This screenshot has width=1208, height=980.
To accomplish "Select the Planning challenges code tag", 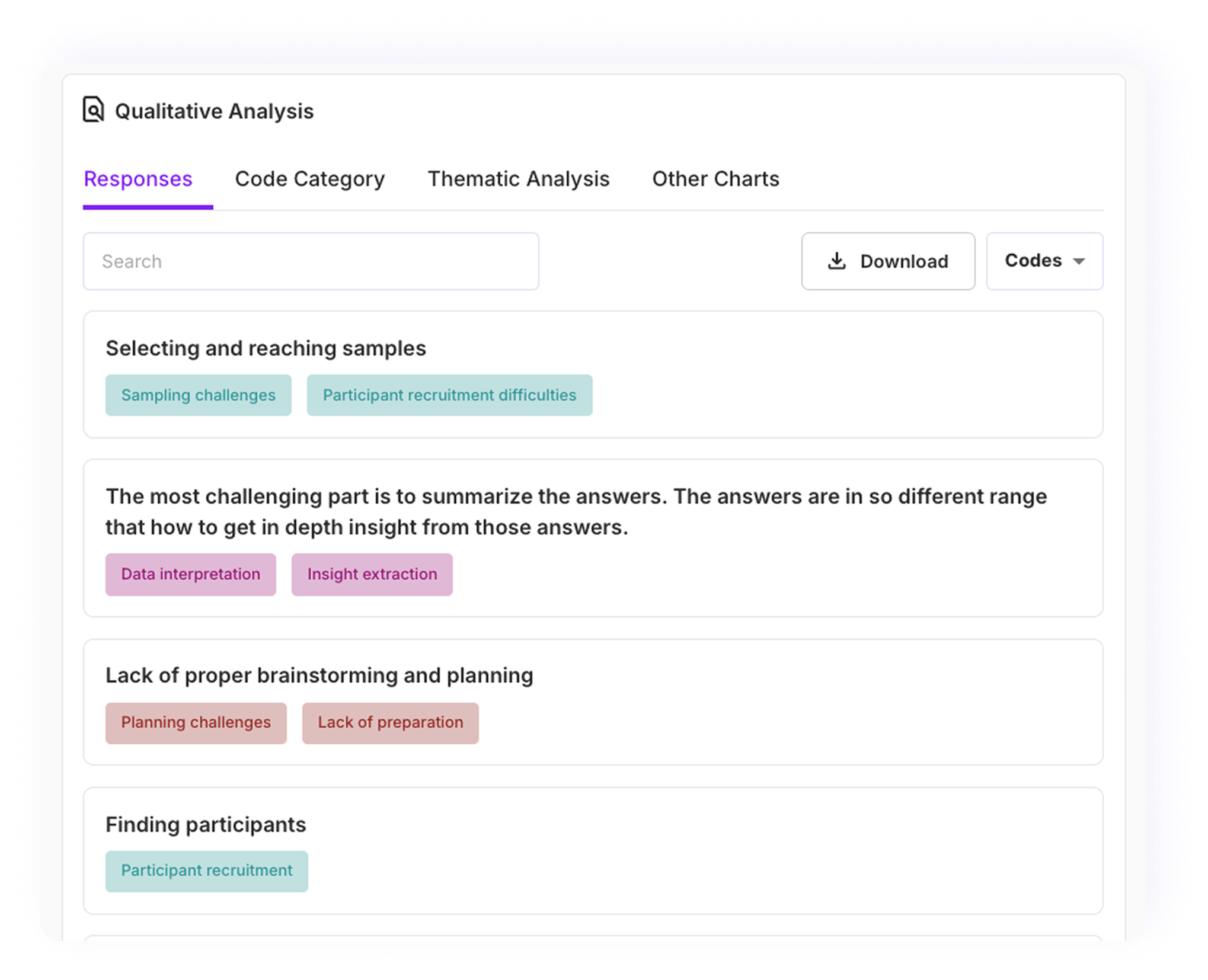I will (196, 722).
